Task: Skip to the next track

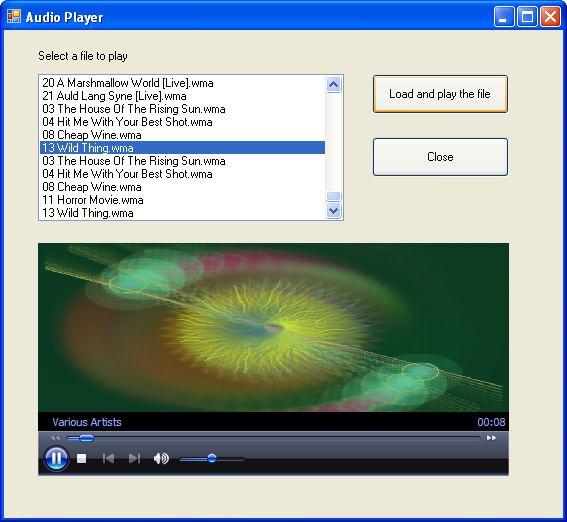Action: pos(134,459)
